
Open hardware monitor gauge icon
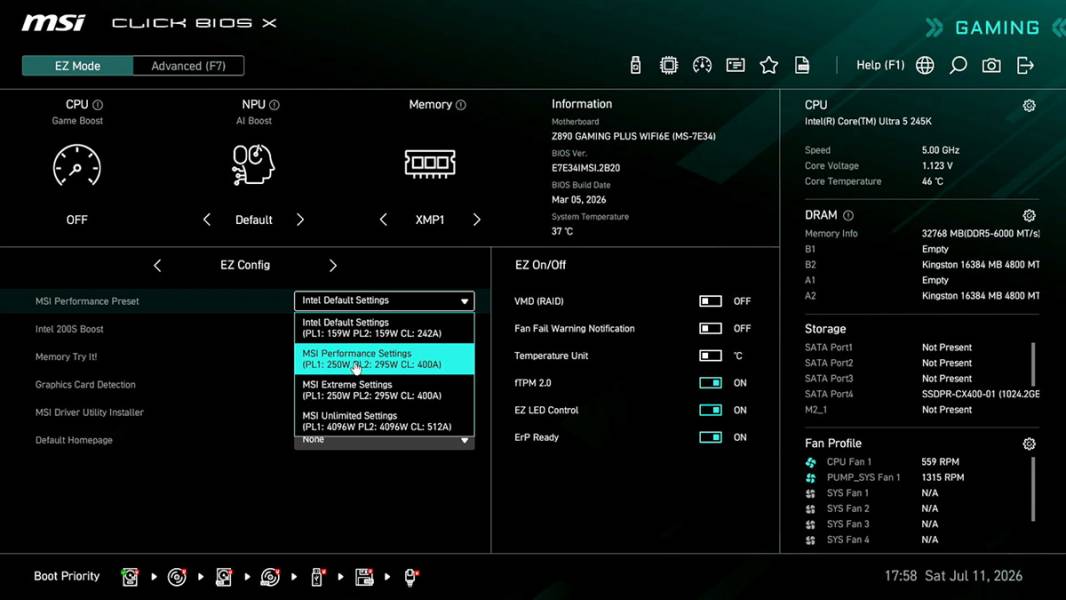tap(702, 65)
